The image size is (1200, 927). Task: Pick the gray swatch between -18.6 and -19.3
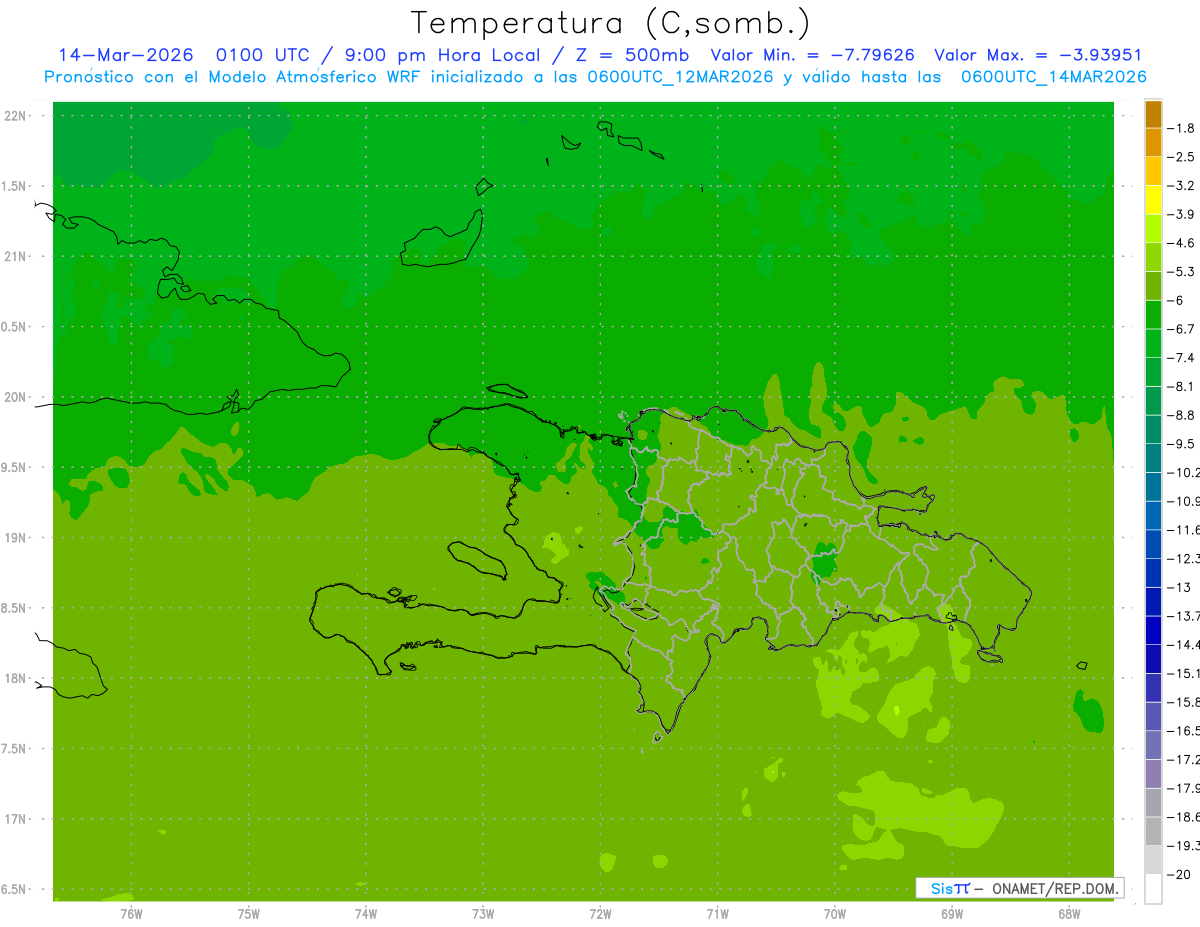pyautogui.click(x=1153, y=831)
